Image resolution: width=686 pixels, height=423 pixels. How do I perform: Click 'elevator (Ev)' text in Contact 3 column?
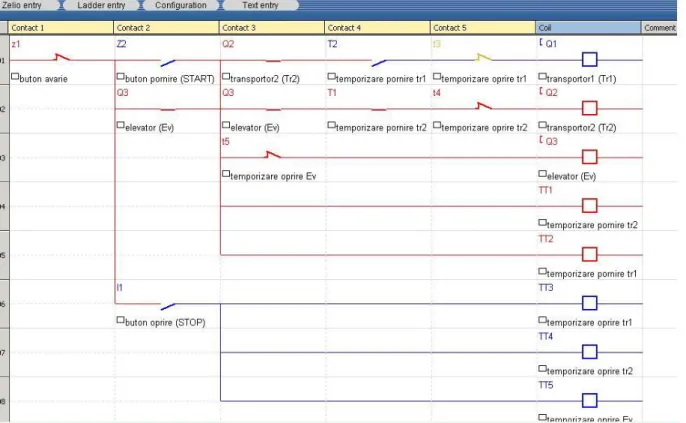tap(255, 128)
